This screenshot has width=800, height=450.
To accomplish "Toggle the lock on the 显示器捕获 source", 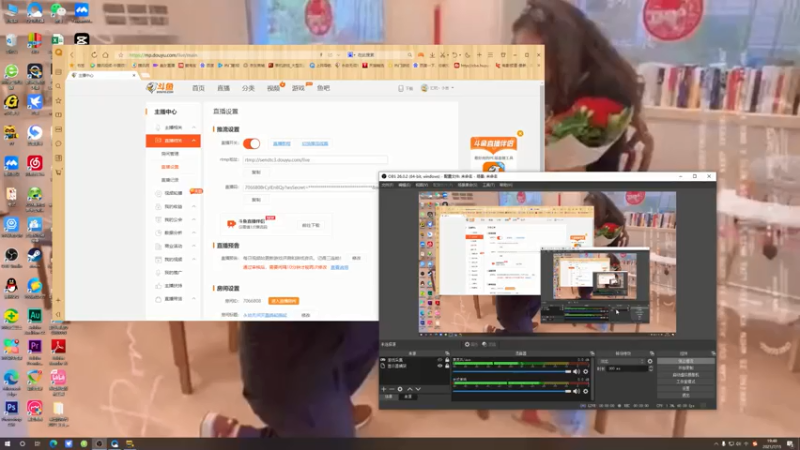I will pyautogui.click(x=447, y=366).
